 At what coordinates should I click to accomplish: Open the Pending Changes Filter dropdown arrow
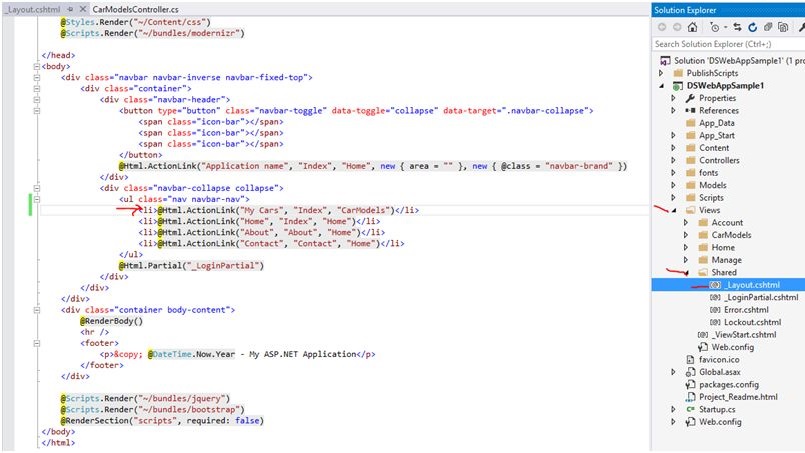tap(725, 28)
